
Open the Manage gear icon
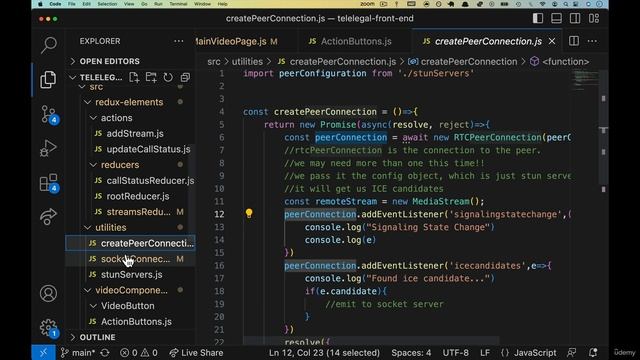tap(49, 327)
